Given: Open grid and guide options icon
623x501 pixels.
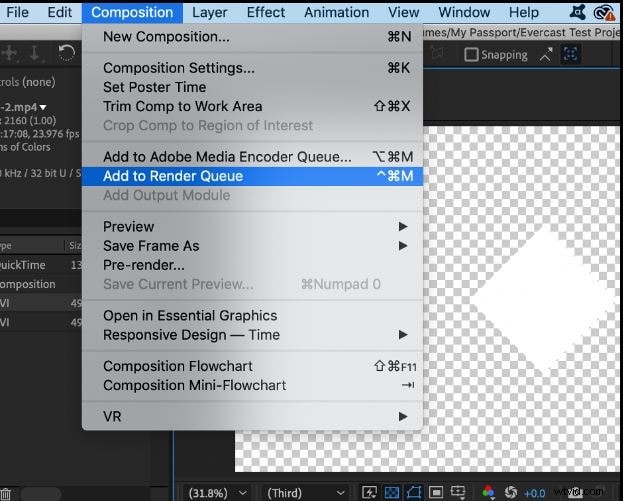Looking at the screenshot, I should (x=458, y=493).
